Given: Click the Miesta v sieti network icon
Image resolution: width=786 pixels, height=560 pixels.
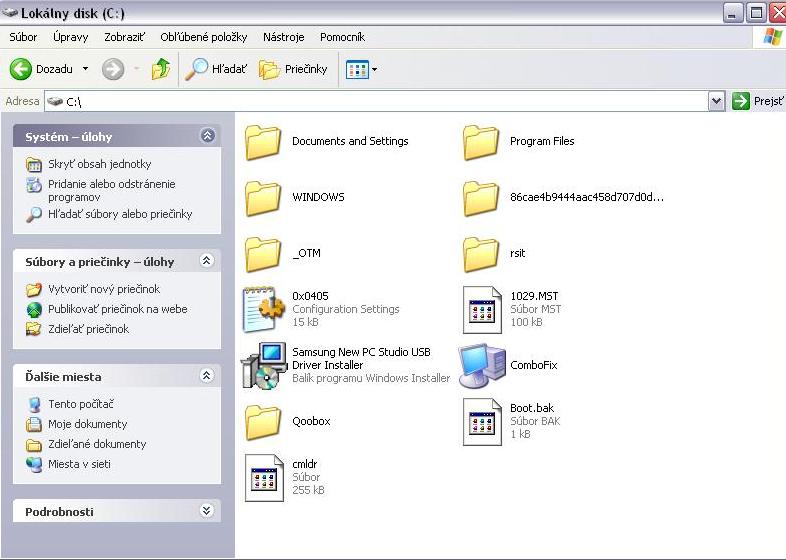Looking at the screenshot, I should coord(34,464).
